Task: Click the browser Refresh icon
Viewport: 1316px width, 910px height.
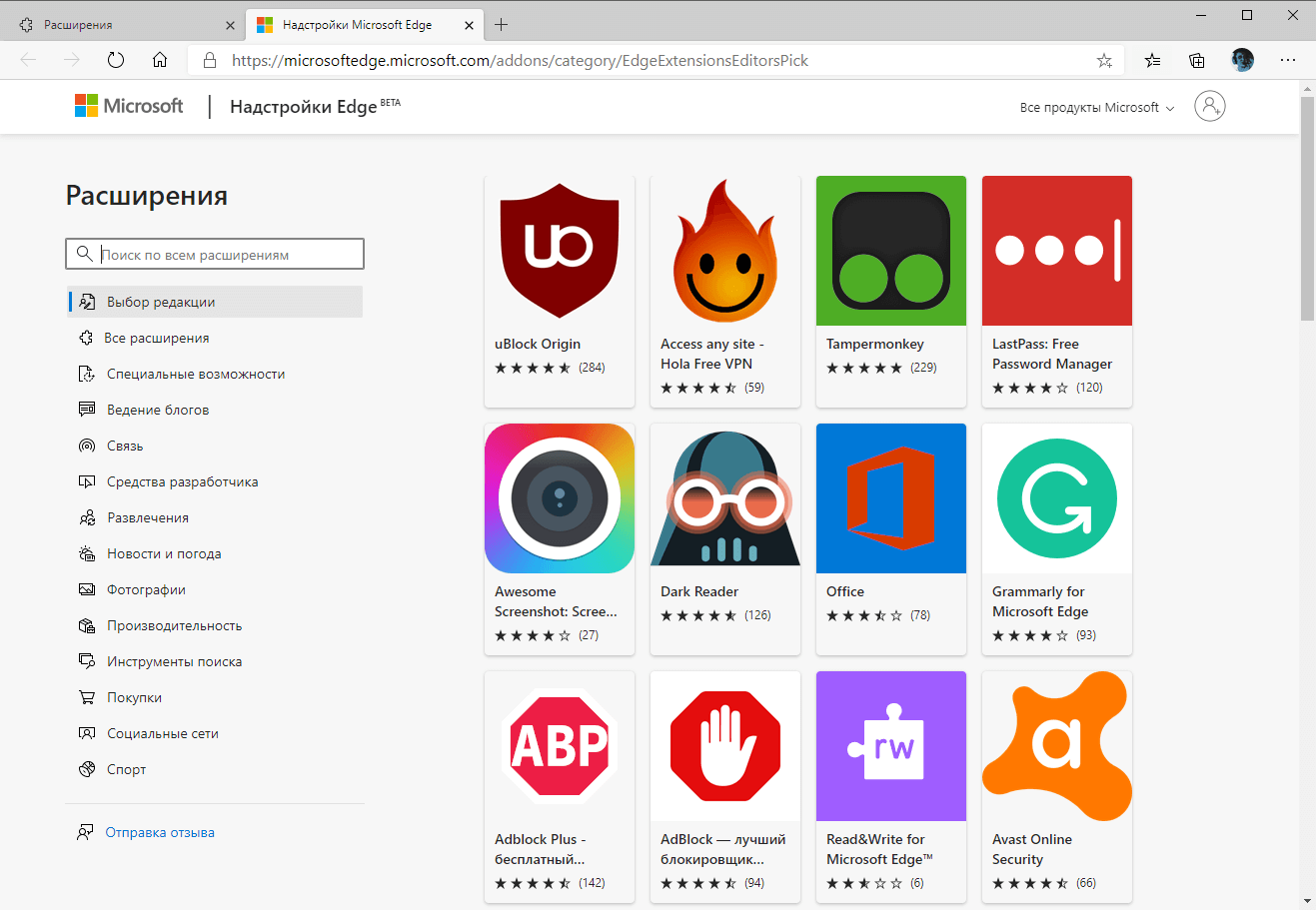Action: pos(116,60)
